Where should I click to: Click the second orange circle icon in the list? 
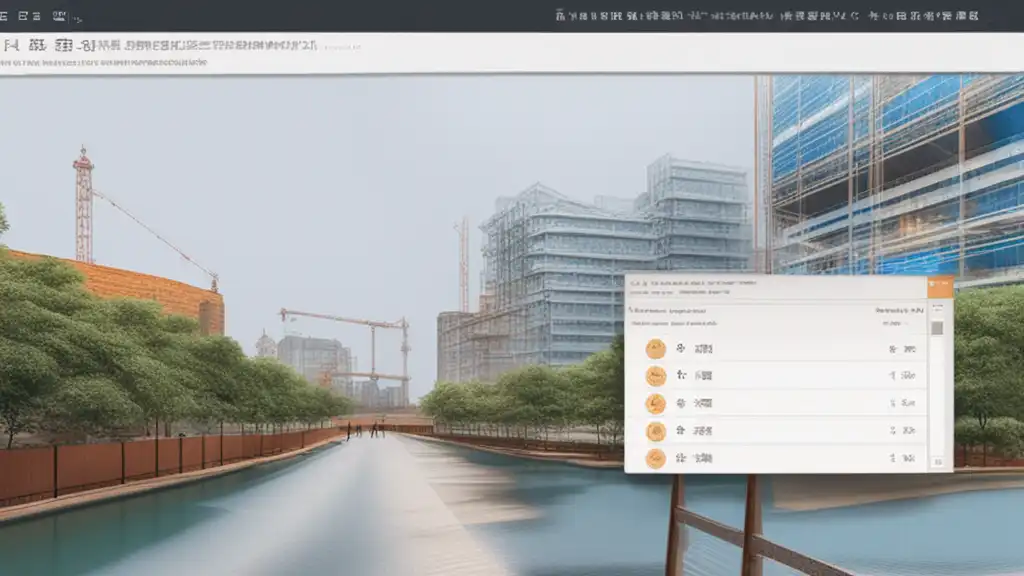click(655, 376)
